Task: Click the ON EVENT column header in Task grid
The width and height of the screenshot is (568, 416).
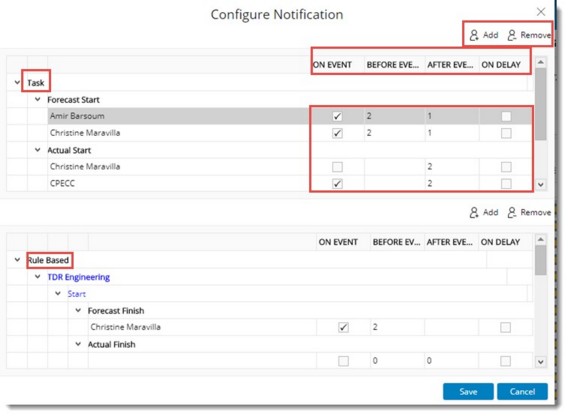Action: pos(332,65)
